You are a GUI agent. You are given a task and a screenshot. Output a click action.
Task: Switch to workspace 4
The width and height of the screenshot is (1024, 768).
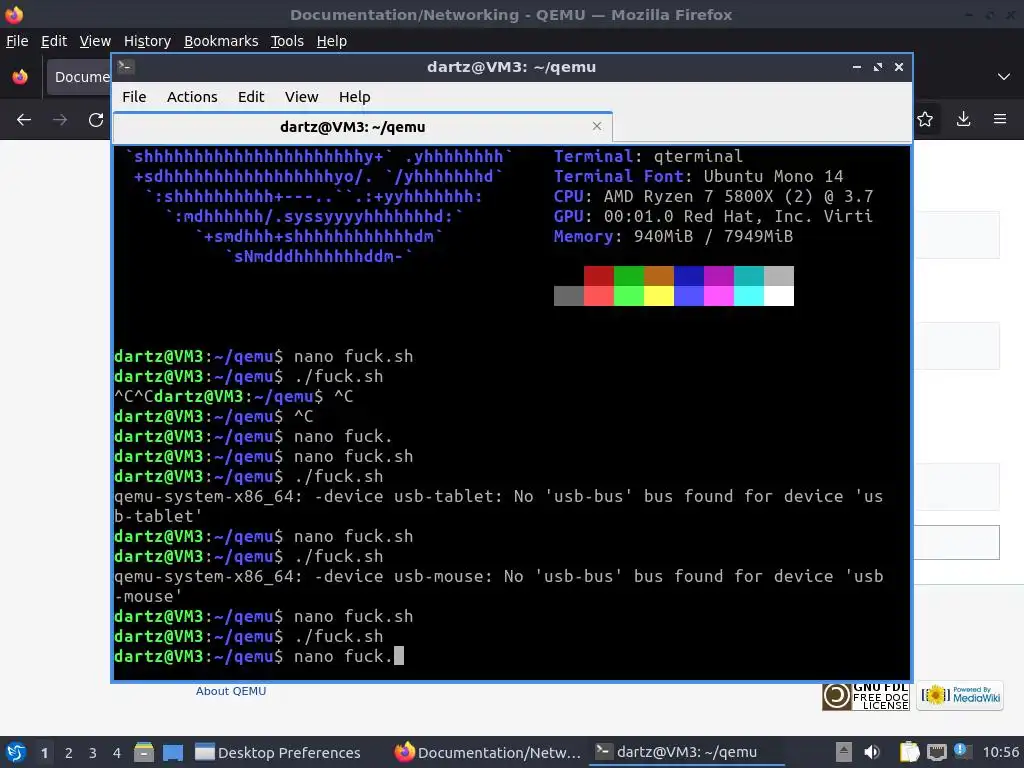(117, 753)
